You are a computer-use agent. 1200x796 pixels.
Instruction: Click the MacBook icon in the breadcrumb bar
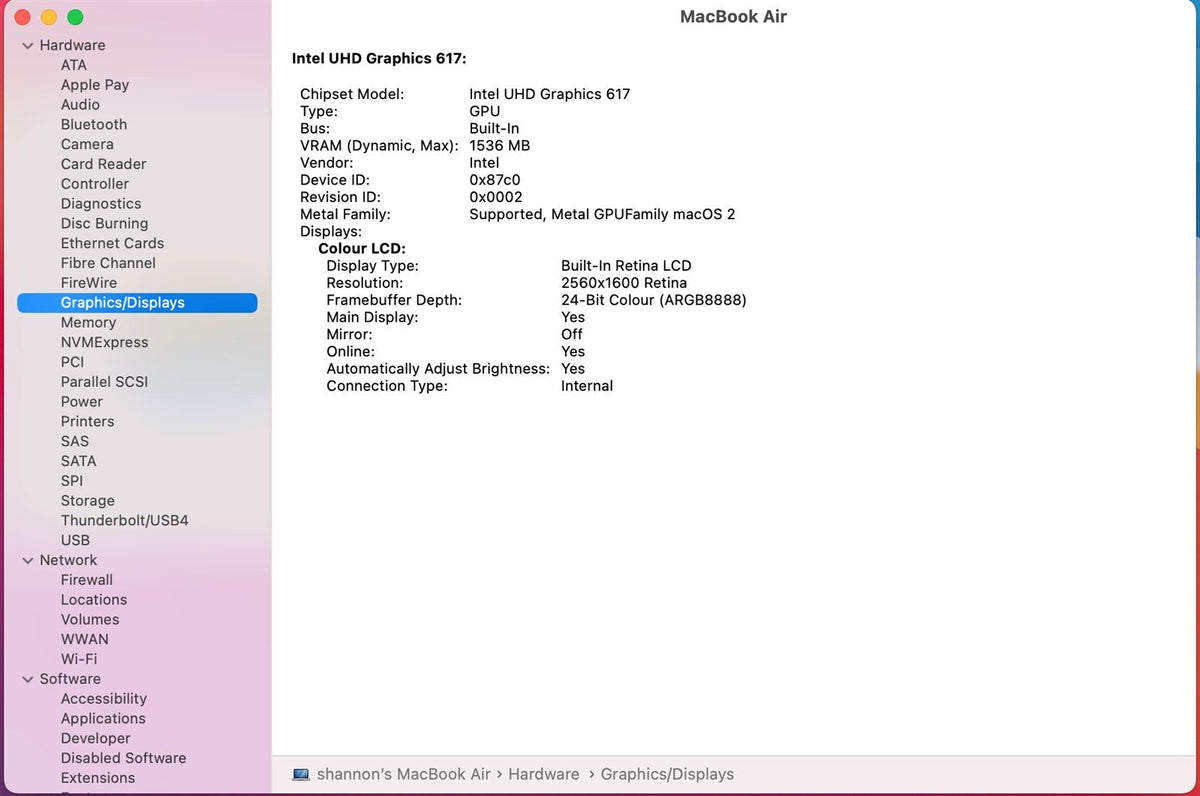tap(301, 774)
